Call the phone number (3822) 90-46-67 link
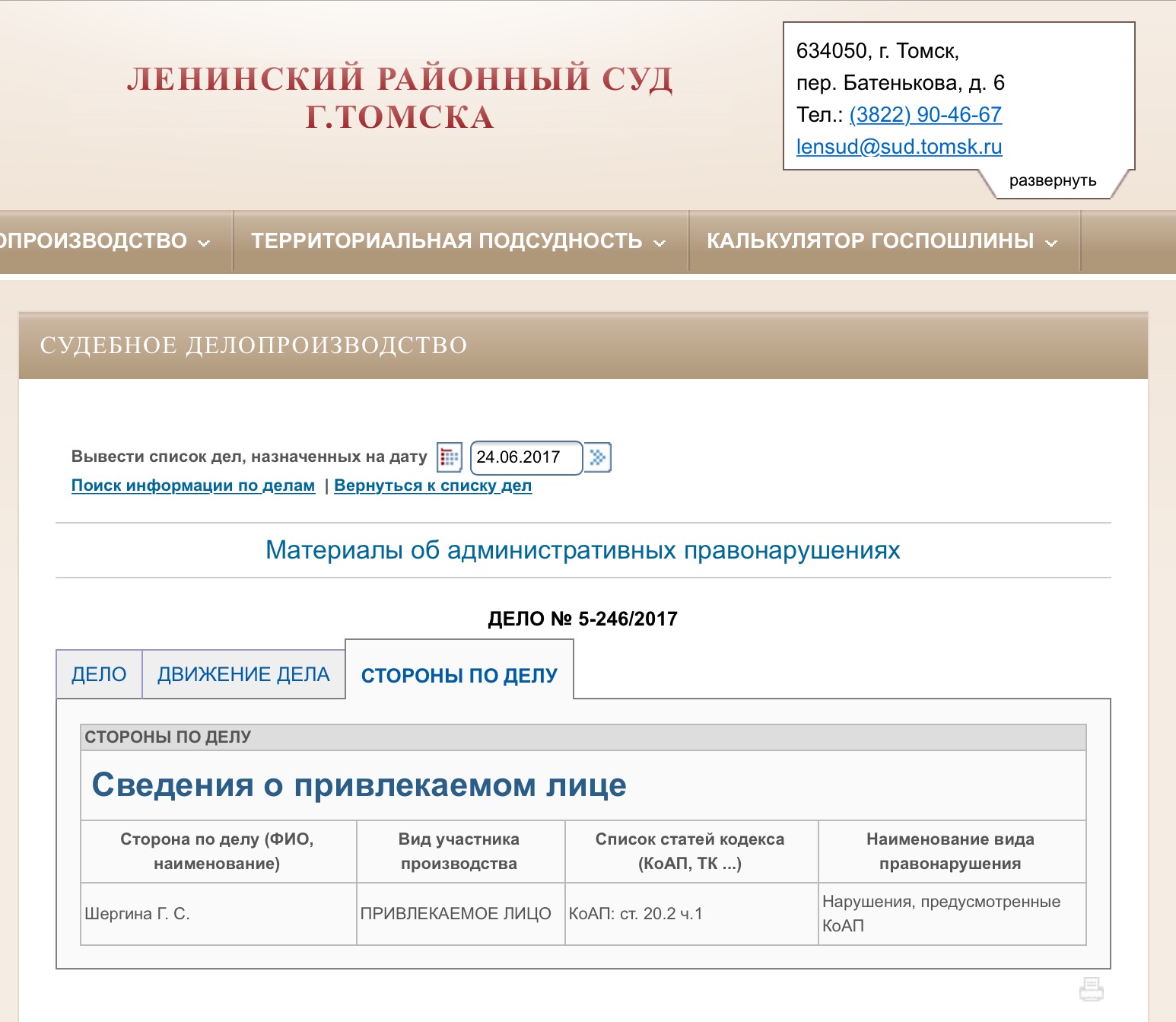Viewport: 1176px width, 1022px height. 925,115
